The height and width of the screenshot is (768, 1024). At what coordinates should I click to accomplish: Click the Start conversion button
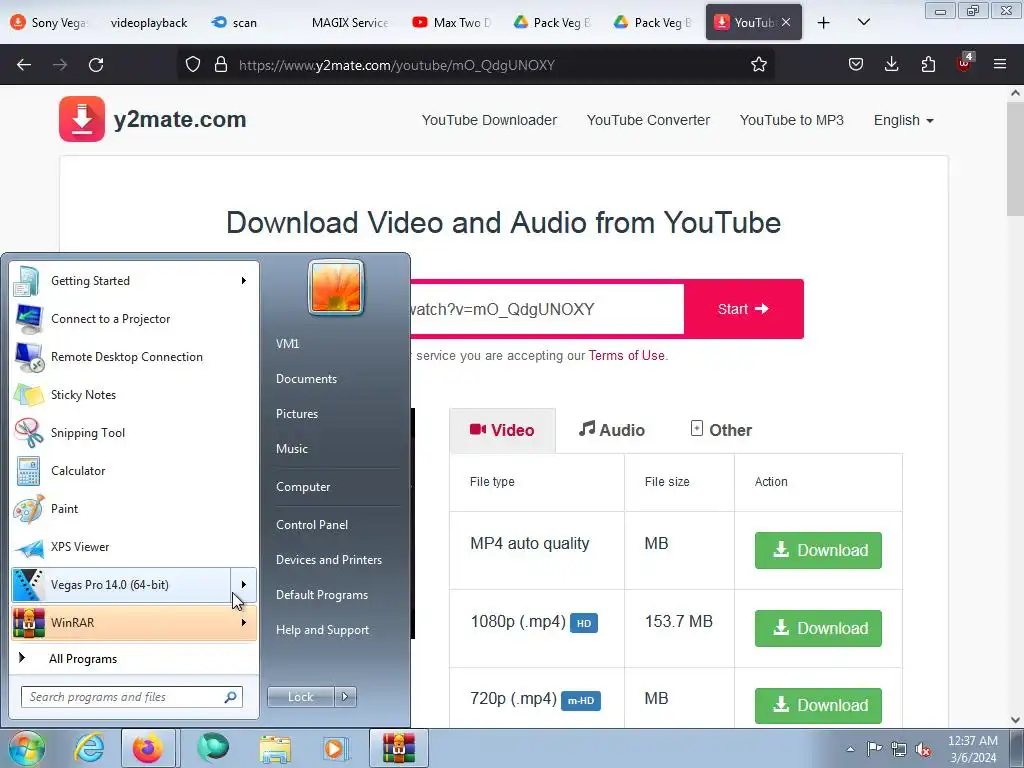(x=743, y=309)
